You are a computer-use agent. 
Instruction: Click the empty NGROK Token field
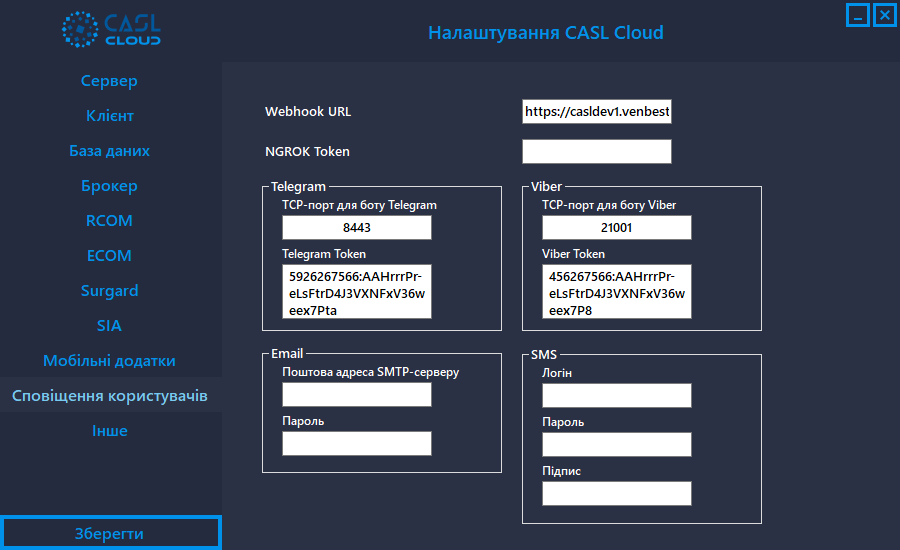(597, 152)
